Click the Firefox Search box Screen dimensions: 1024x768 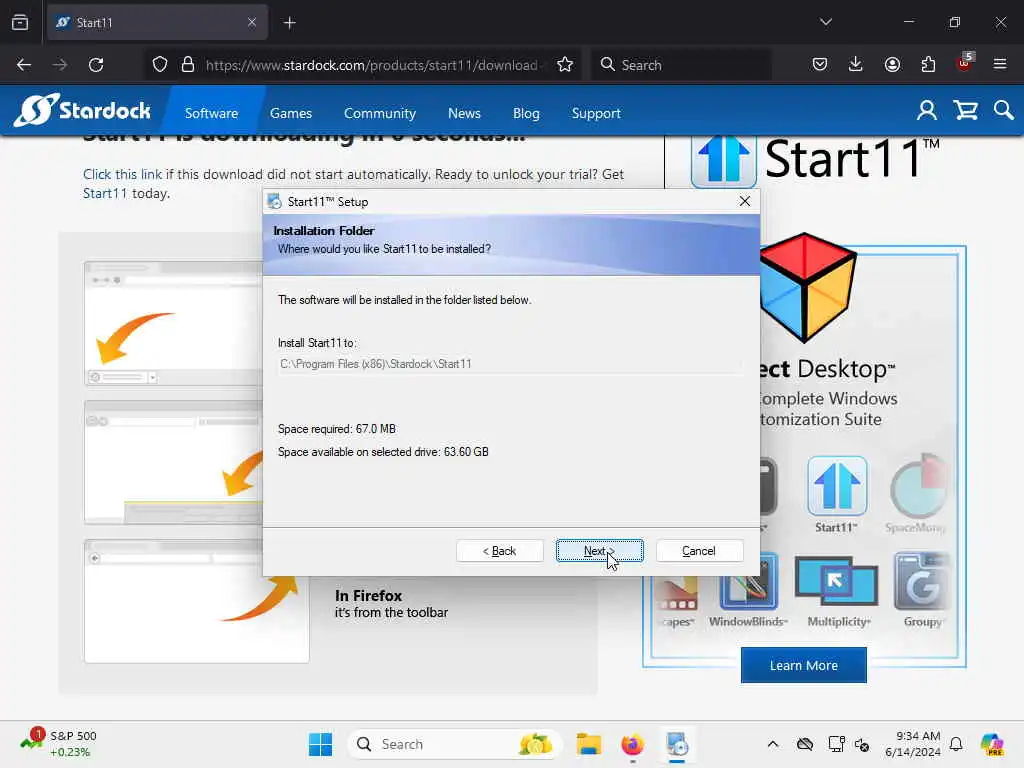pyautogui.click(x=681, y=65)
